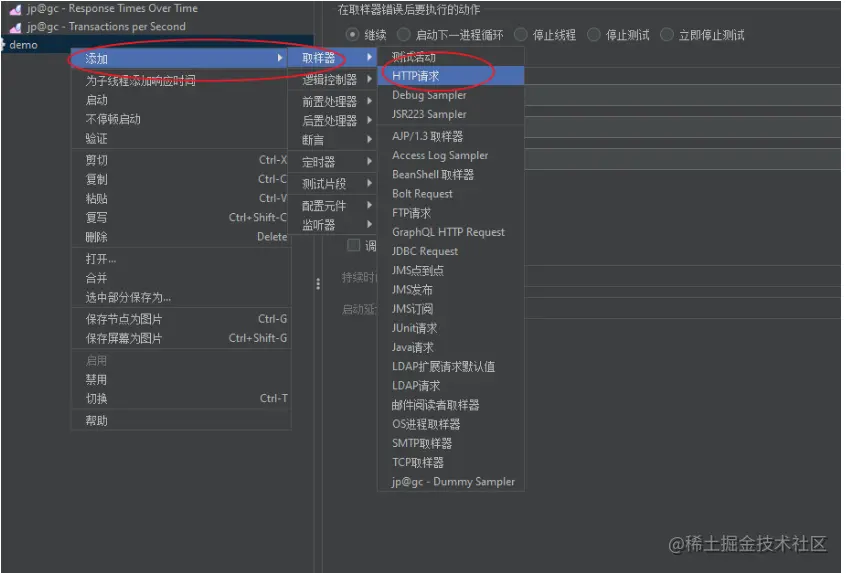Viewport: 846px width, 573px height.
Task: Choose LDAP请求 sampler
Action: [451, 386]
